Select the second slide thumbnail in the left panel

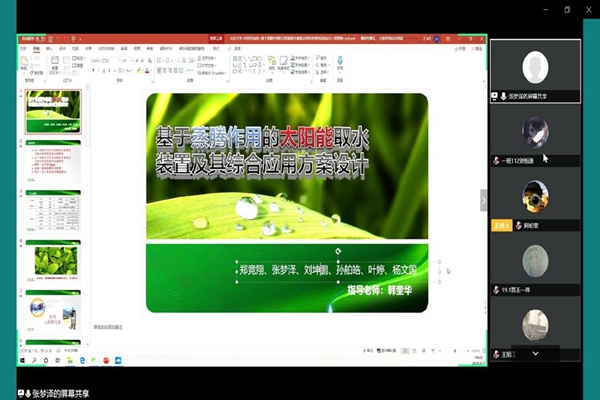(53, 158)
